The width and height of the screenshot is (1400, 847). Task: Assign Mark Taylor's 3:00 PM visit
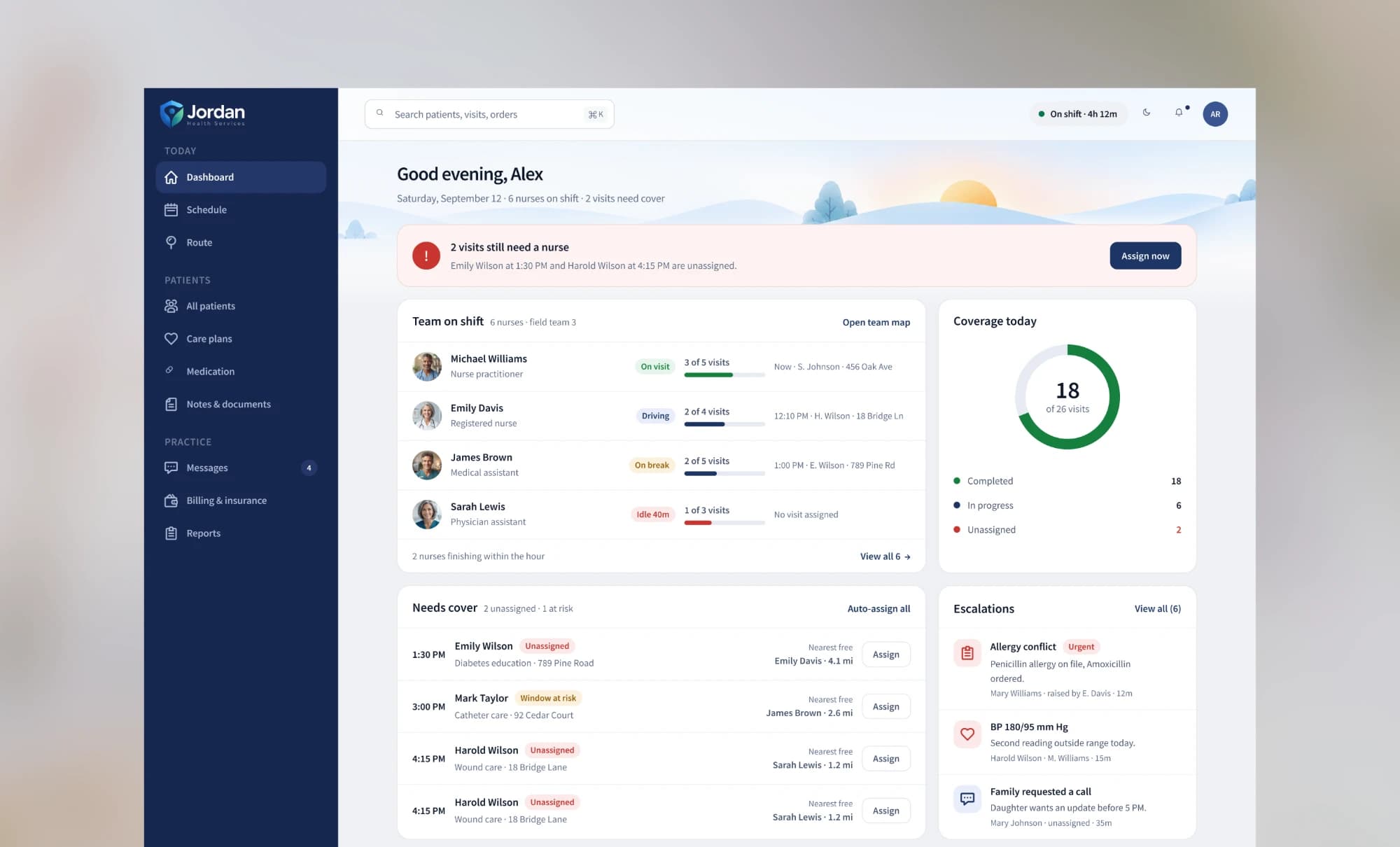[x=885, y=706]
